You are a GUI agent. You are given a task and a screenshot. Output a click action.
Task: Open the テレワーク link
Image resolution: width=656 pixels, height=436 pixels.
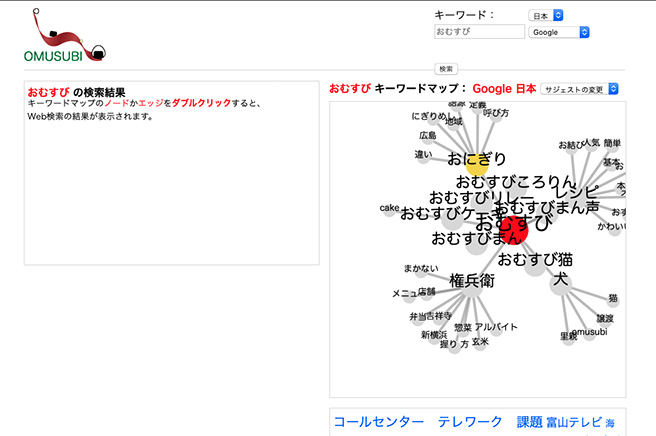pos(470,422)
